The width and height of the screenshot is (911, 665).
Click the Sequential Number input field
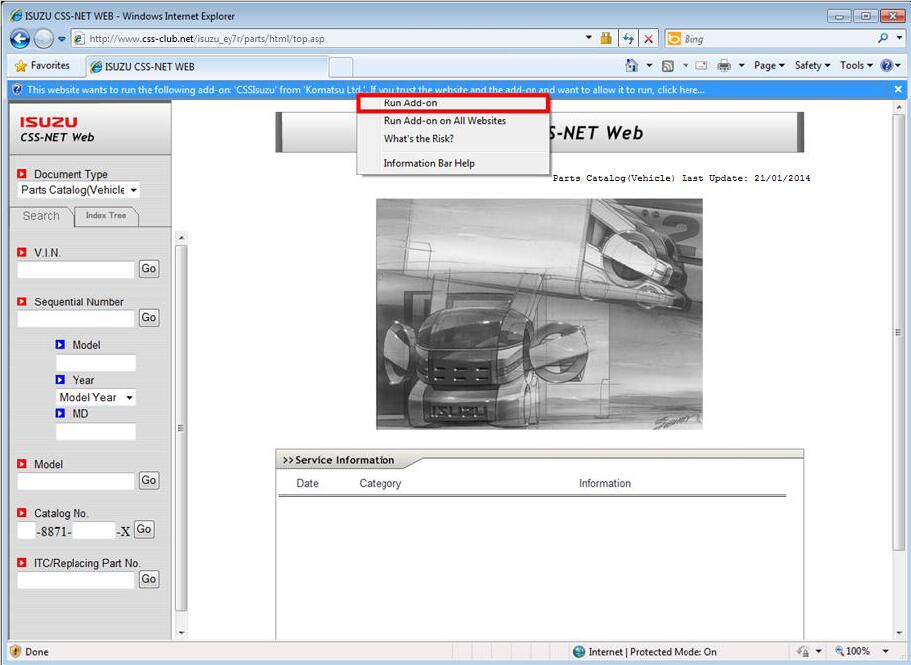[76, 318]
